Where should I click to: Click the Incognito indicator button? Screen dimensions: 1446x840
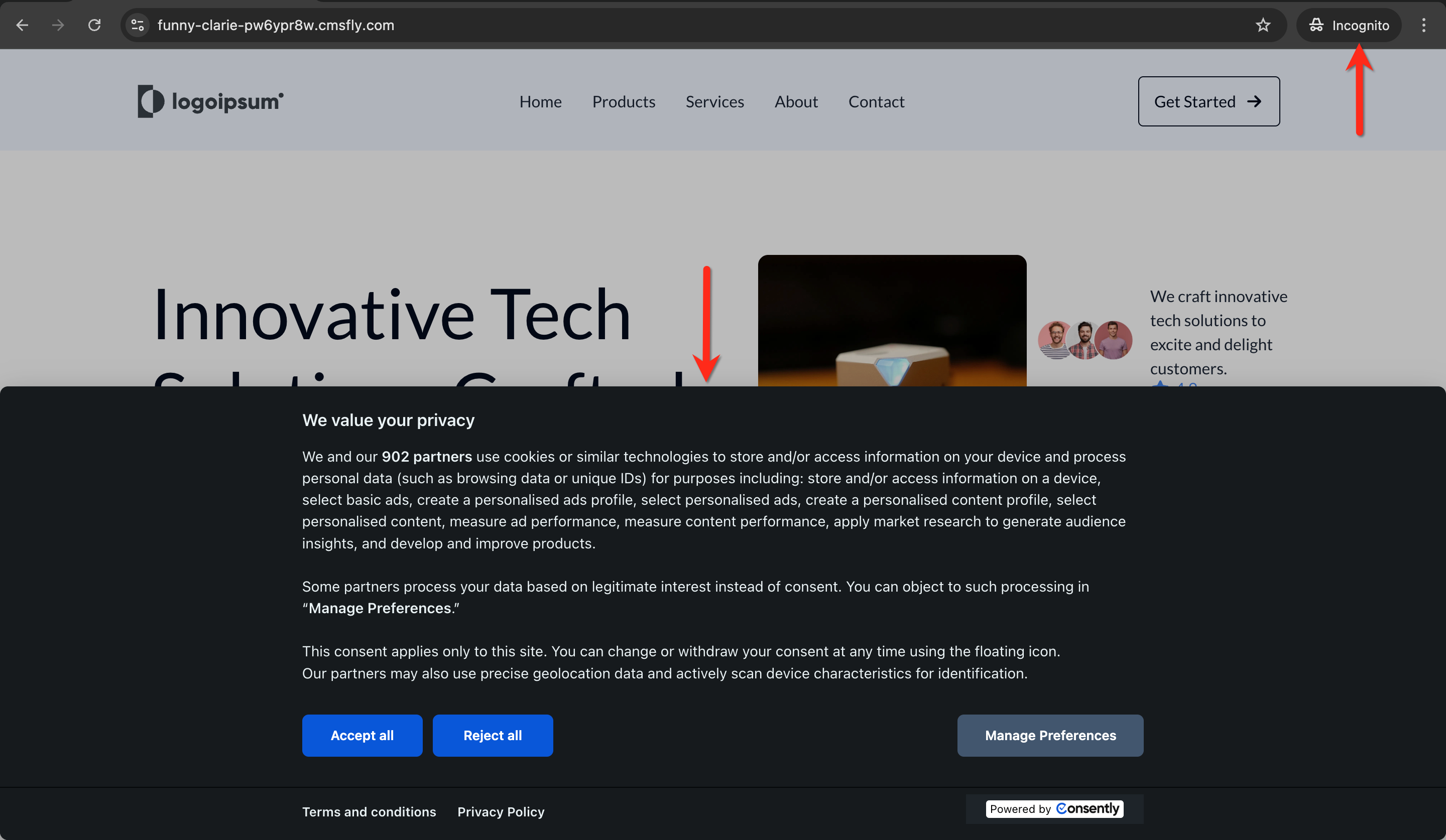(1349, 25)
